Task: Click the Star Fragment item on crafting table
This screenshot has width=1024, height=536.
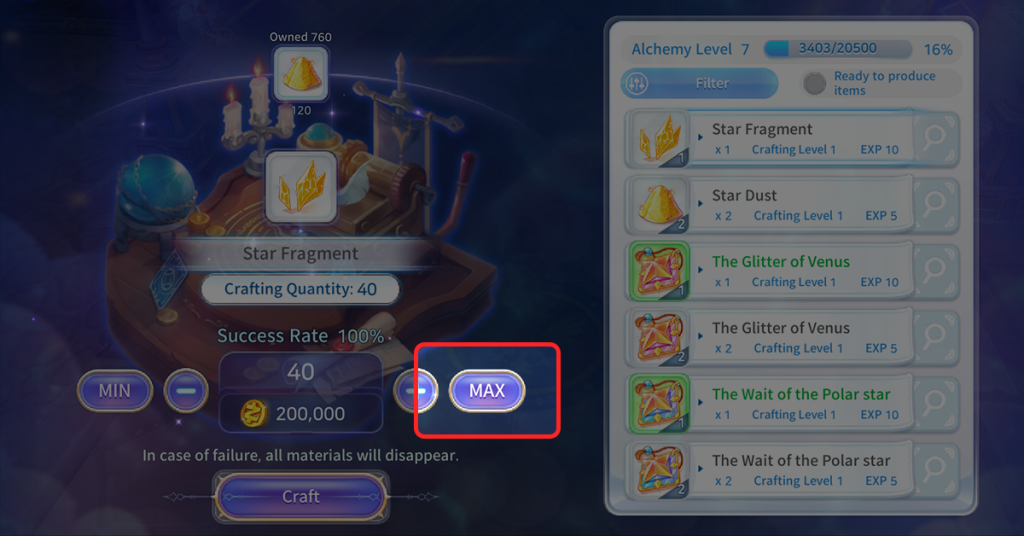Action: [x=301, y=187]
